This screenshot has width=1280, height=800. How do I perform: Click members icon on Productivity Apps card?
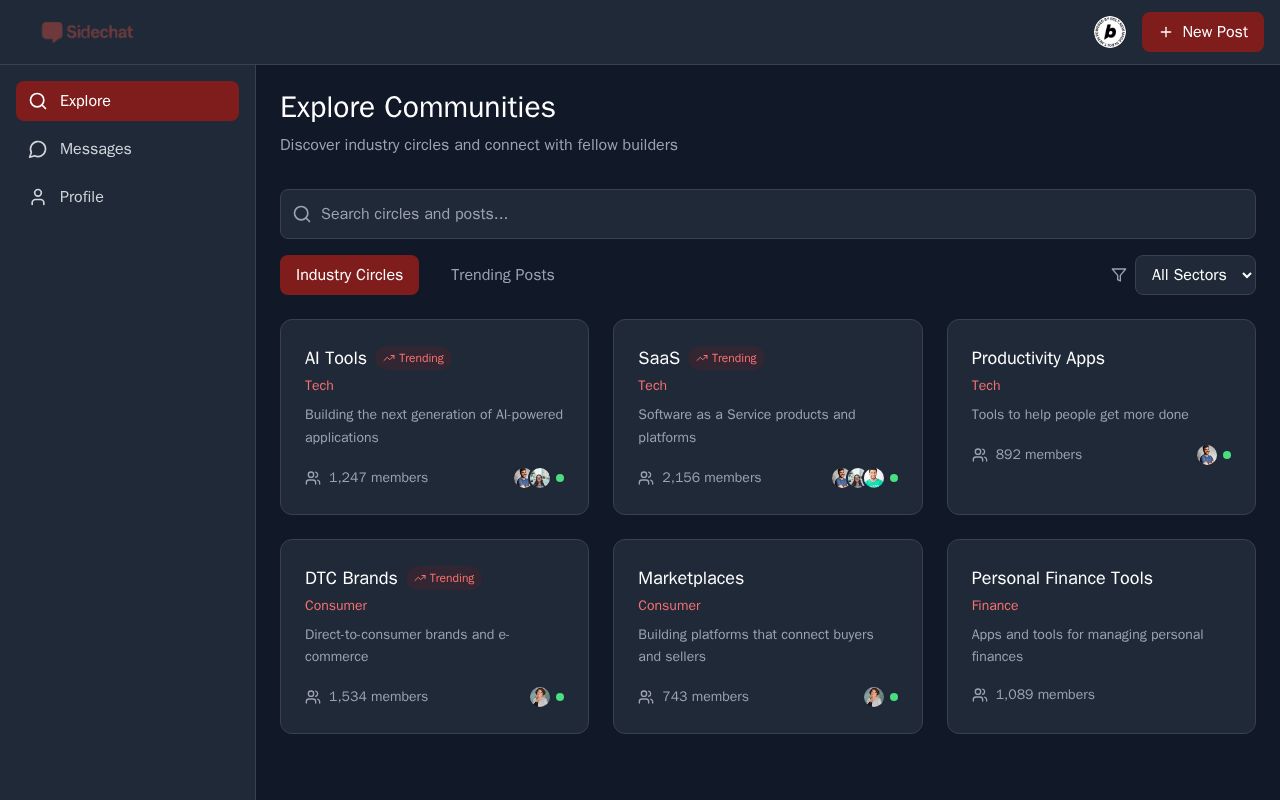[x=980, y=455]
